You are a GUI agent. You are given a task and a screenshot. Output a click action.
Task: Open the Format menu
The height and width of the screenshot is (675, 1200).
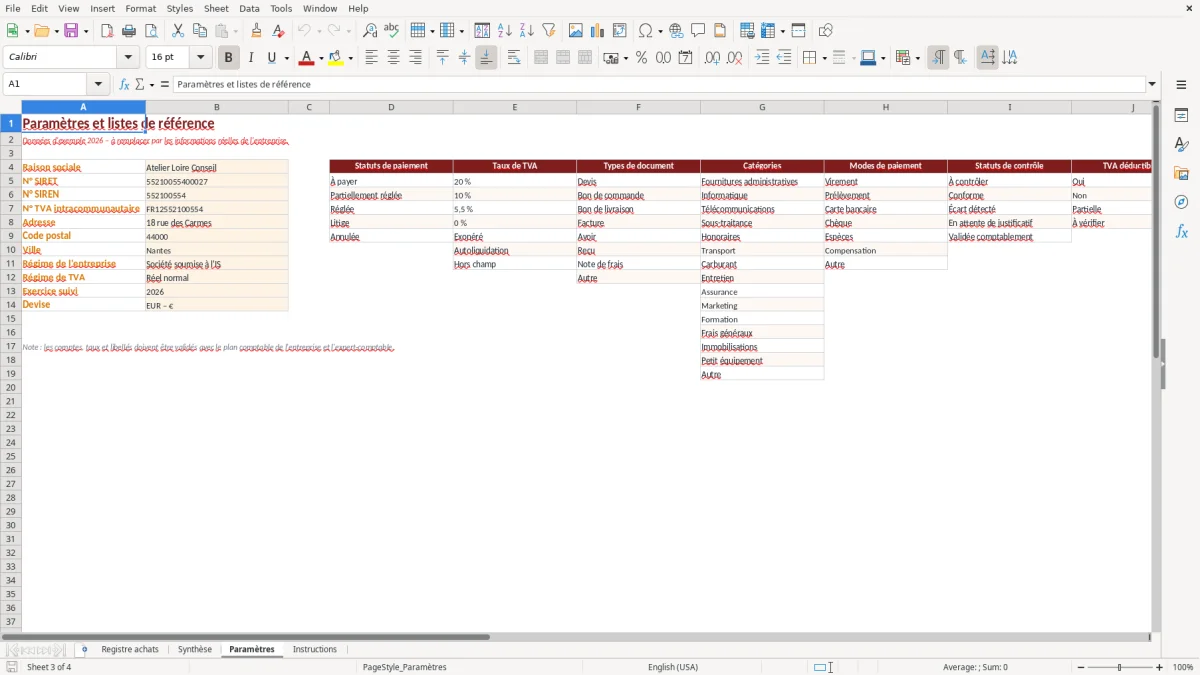141,8
